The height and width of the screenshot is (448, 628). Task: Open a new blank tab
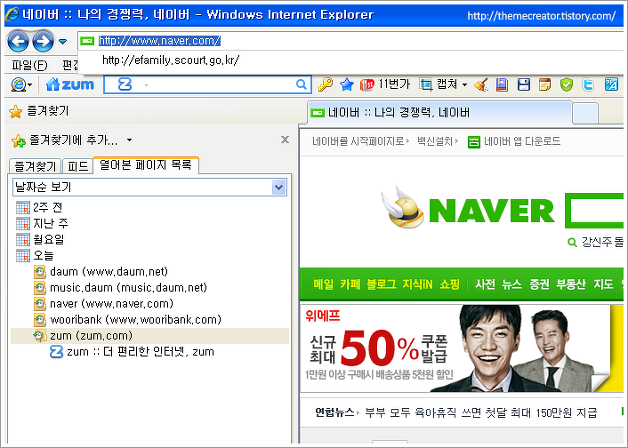coord(586,113)
